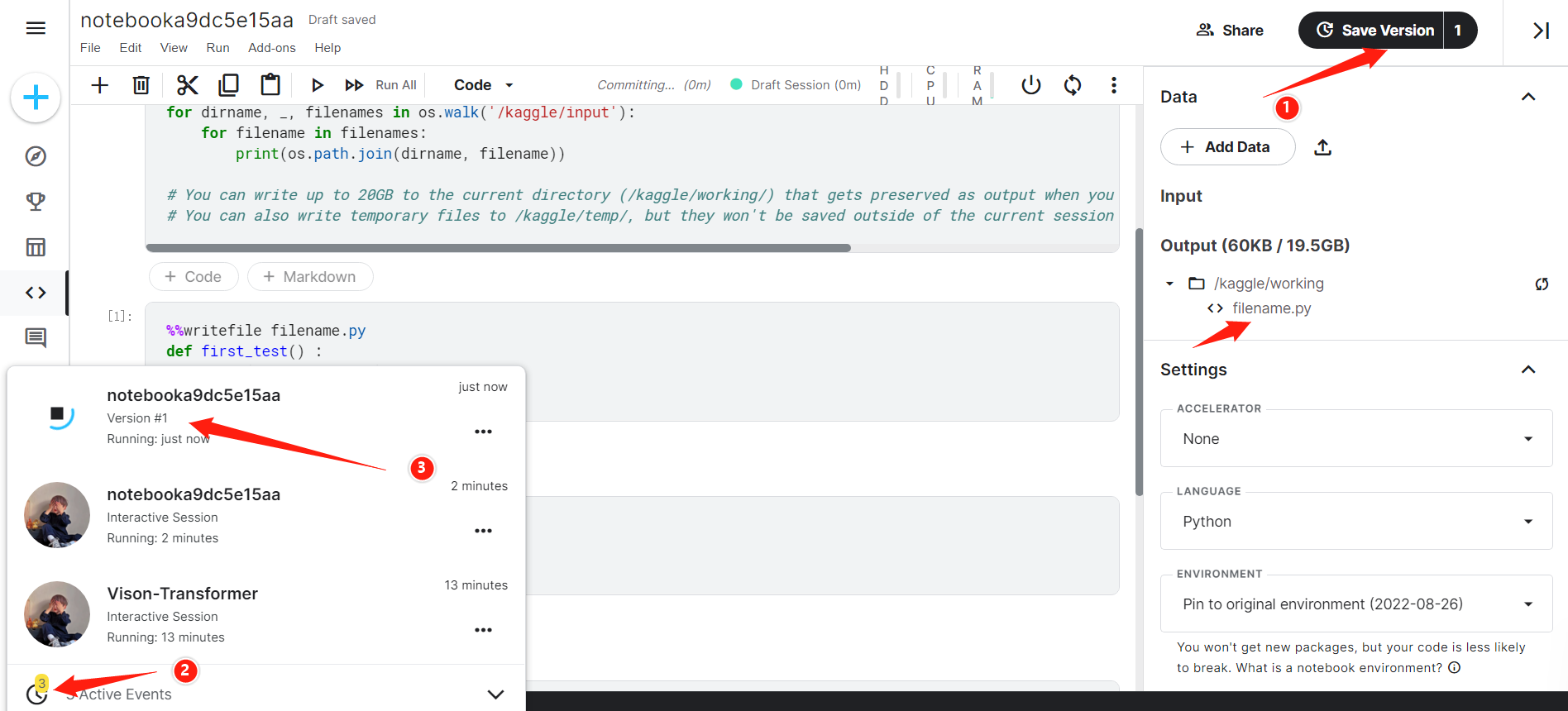Open the Edit menu
The height and width of the screenshot is (711, 1568).
(x=131, y=48)
